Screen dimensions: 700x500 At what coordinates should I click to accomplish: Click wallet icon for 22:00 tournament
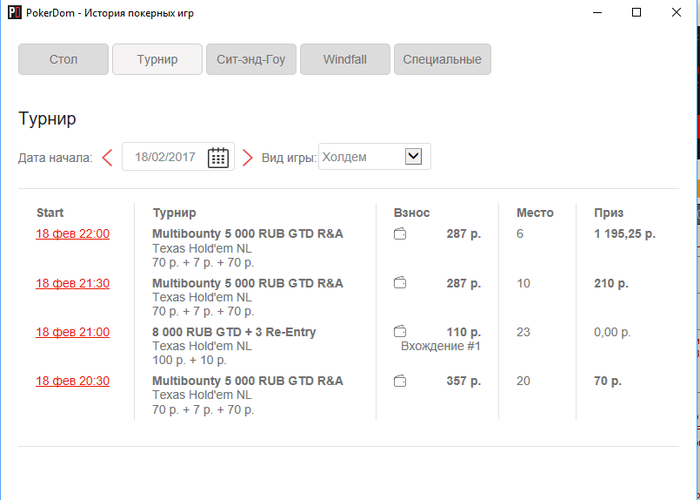point(400,234)
